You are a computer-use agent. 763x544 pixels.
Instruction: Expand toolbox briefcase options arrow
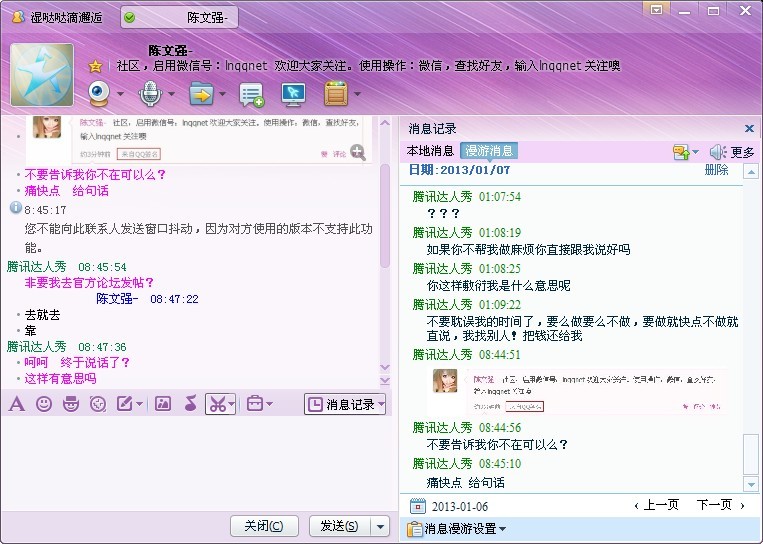270,404
